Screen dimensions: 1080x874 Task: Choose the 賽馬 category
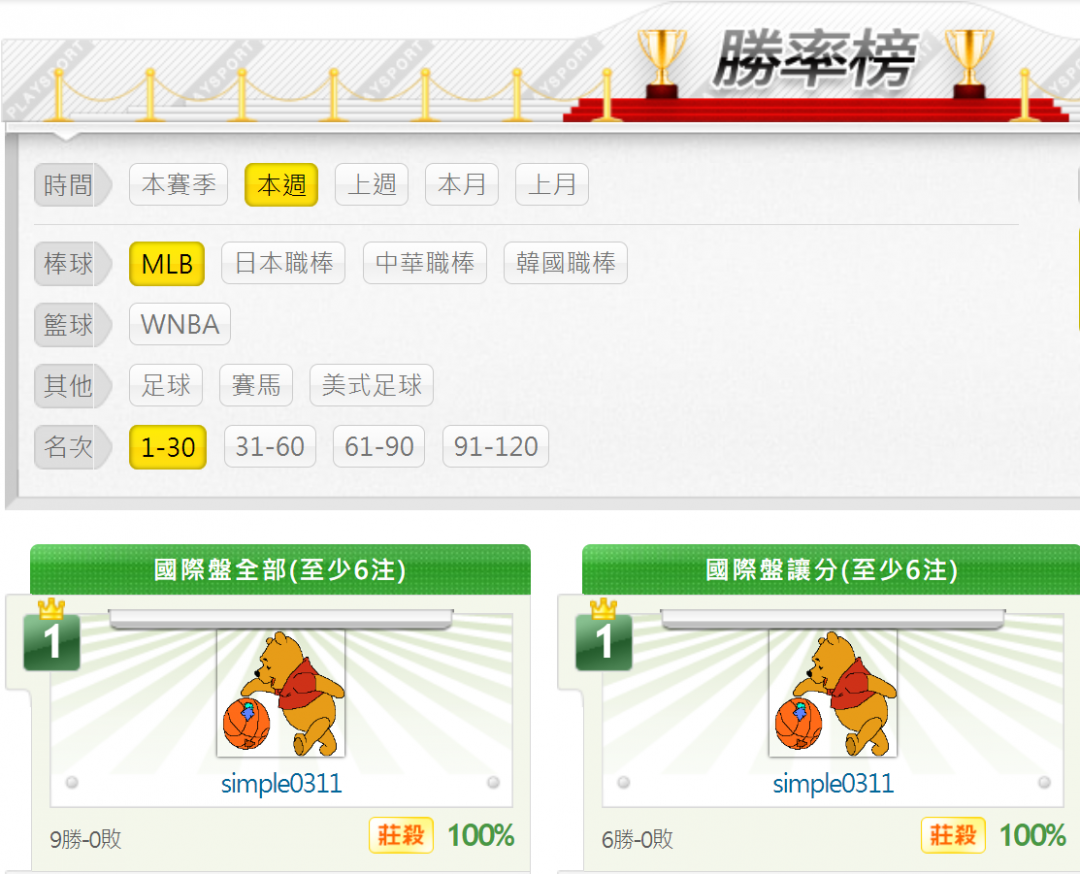[x=256, y=385]
